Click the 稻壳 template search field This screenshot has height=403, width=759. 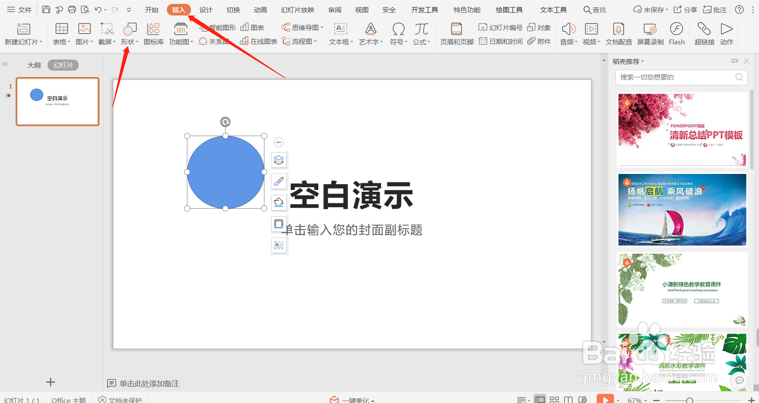(681, 77)
